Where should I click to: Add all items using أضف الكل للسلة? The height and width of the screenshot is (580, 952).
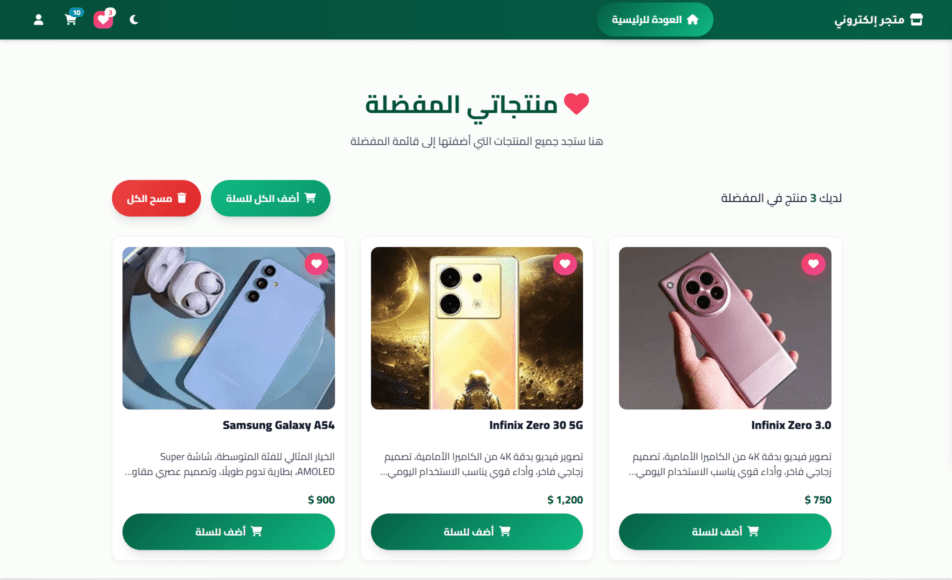270,198
